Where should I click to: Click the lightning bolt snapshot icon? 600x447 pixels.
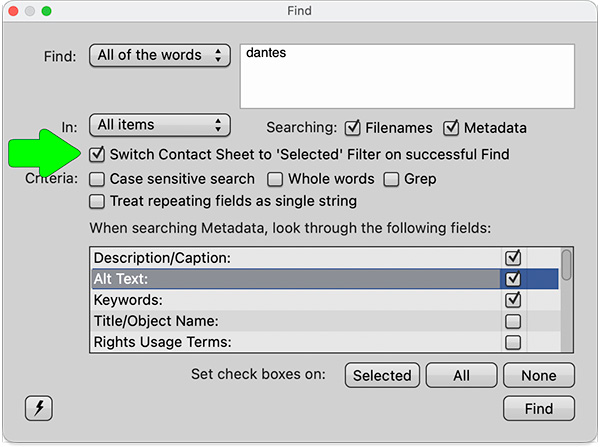(39, 408)
